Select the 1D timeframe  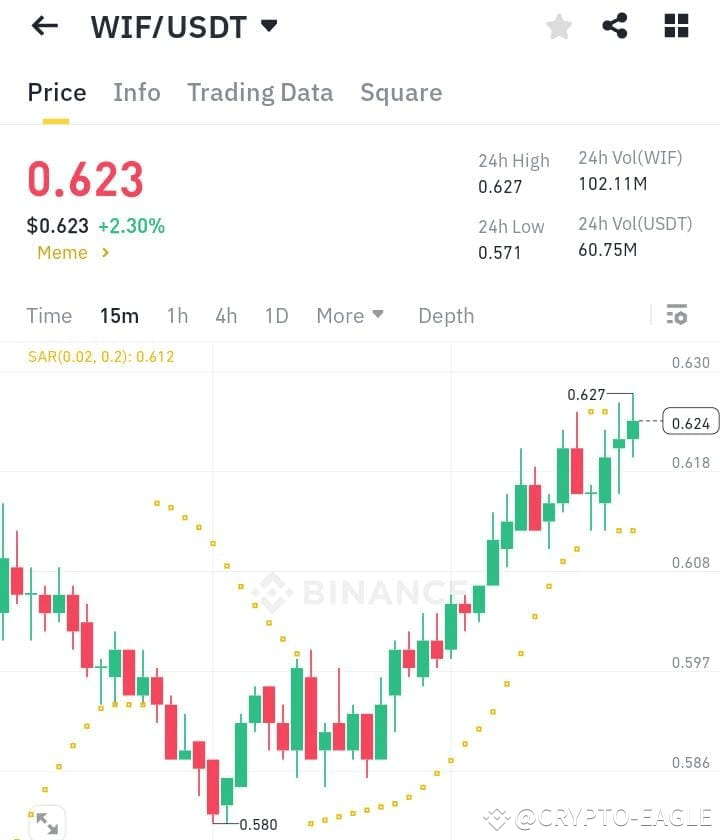click(274, 315)
